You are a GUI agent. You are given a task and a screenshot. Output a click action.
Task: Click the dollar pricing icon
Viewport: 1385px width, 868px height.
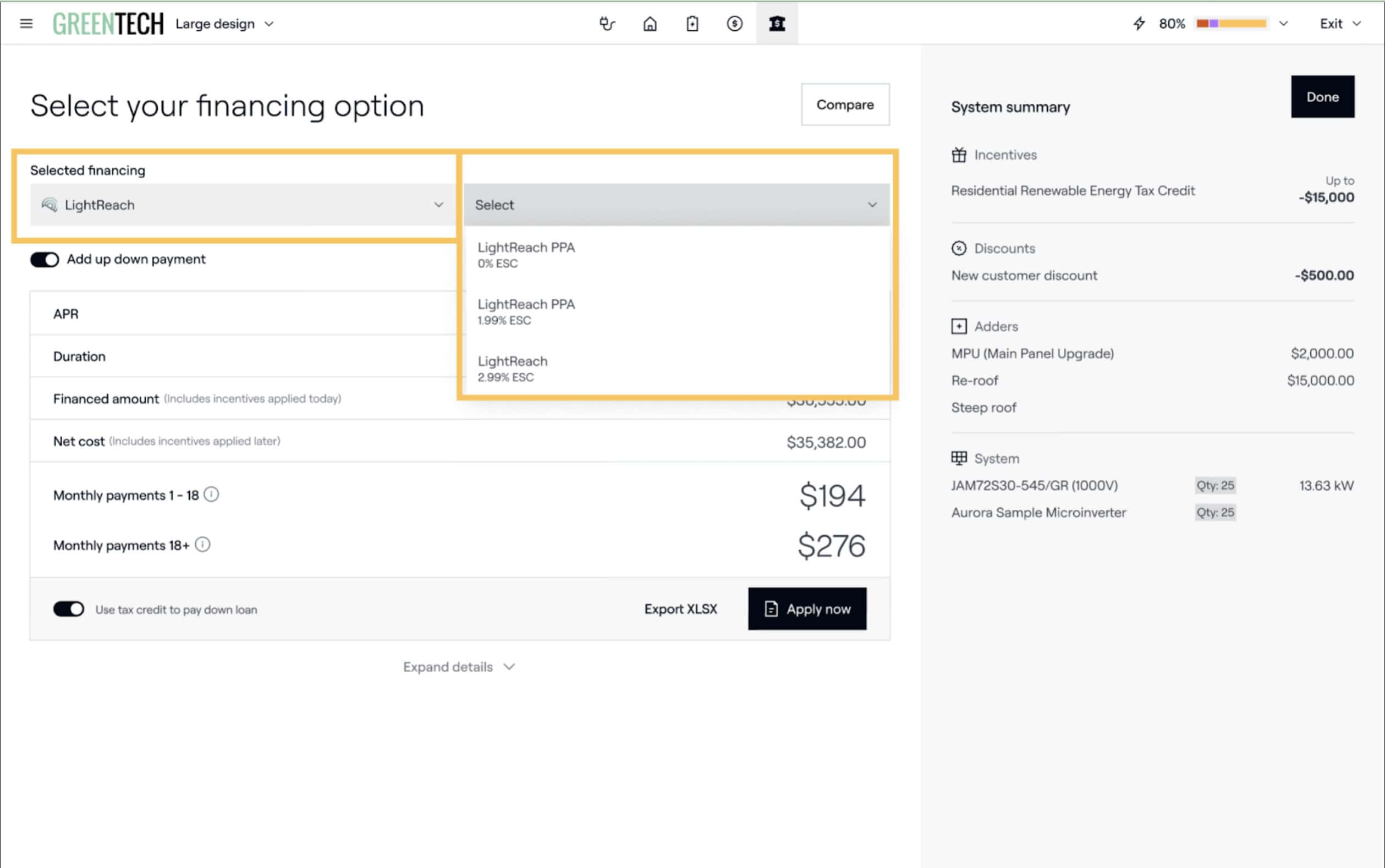pyautogui.click(x=734, y=24)
